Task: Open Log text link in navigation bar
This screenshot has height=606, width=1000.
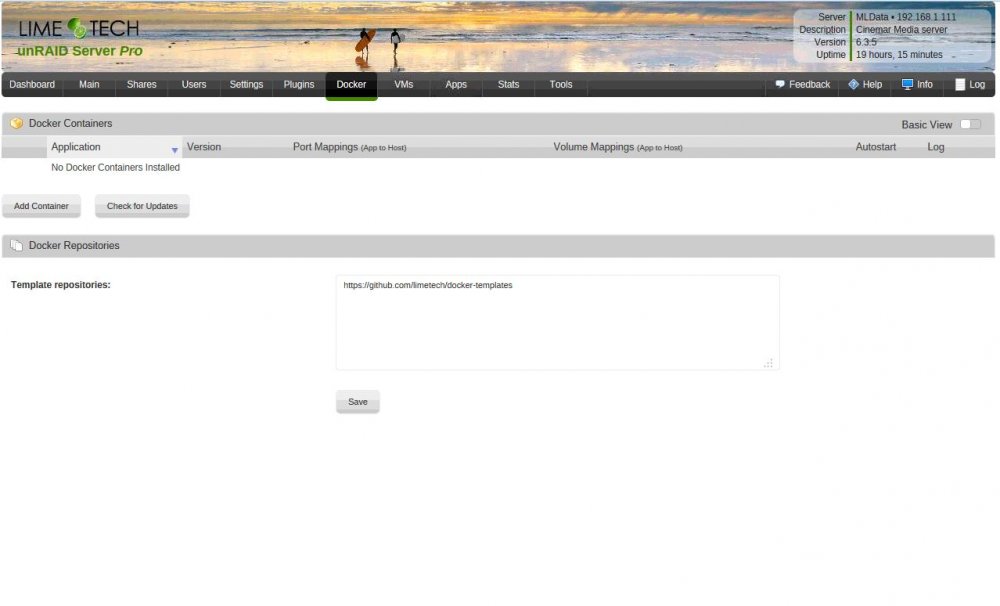Action: (x=977, y=85)
